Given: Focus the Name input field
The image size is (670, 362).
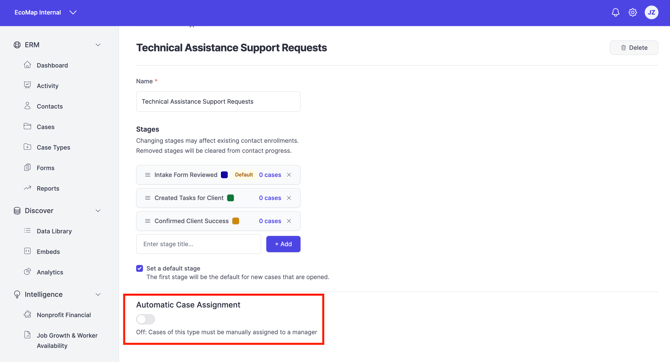Looking at the screenshot, I should click(218, 101).
